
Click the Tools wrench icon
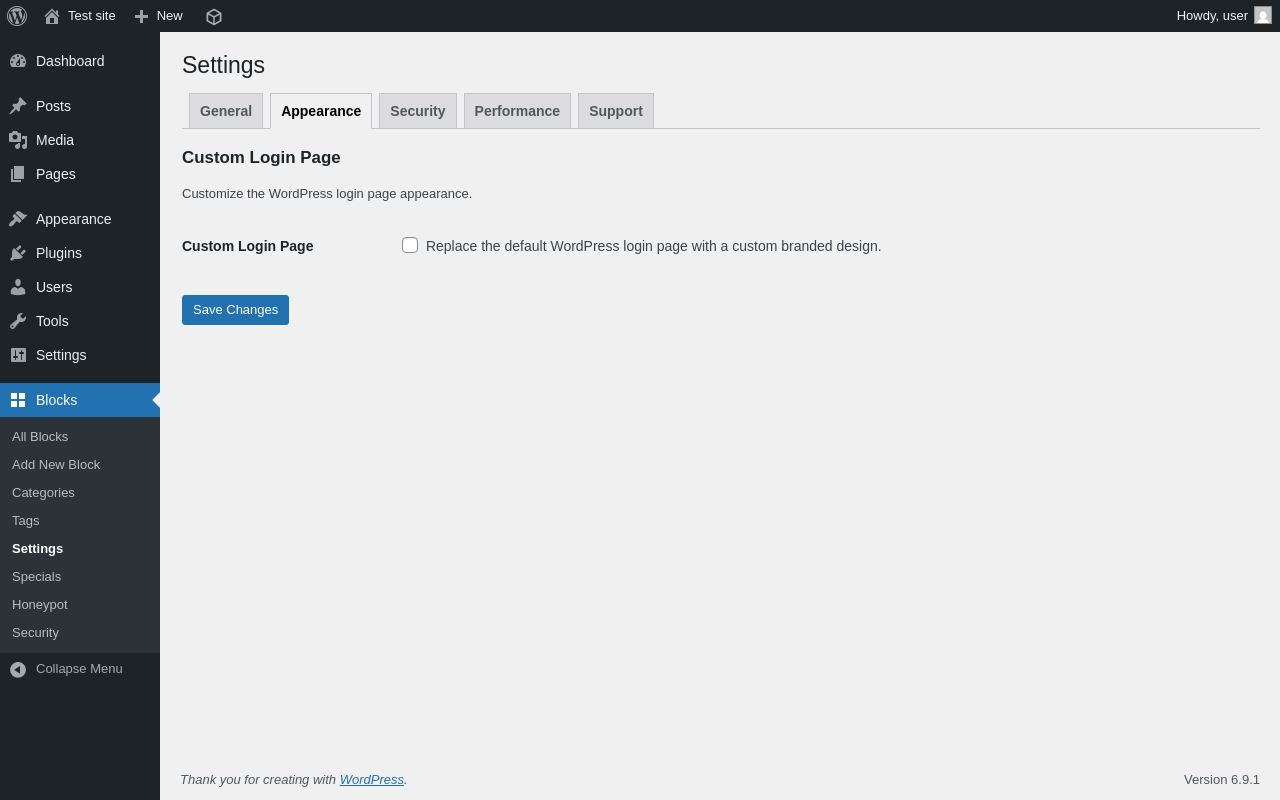coord(18,321)
